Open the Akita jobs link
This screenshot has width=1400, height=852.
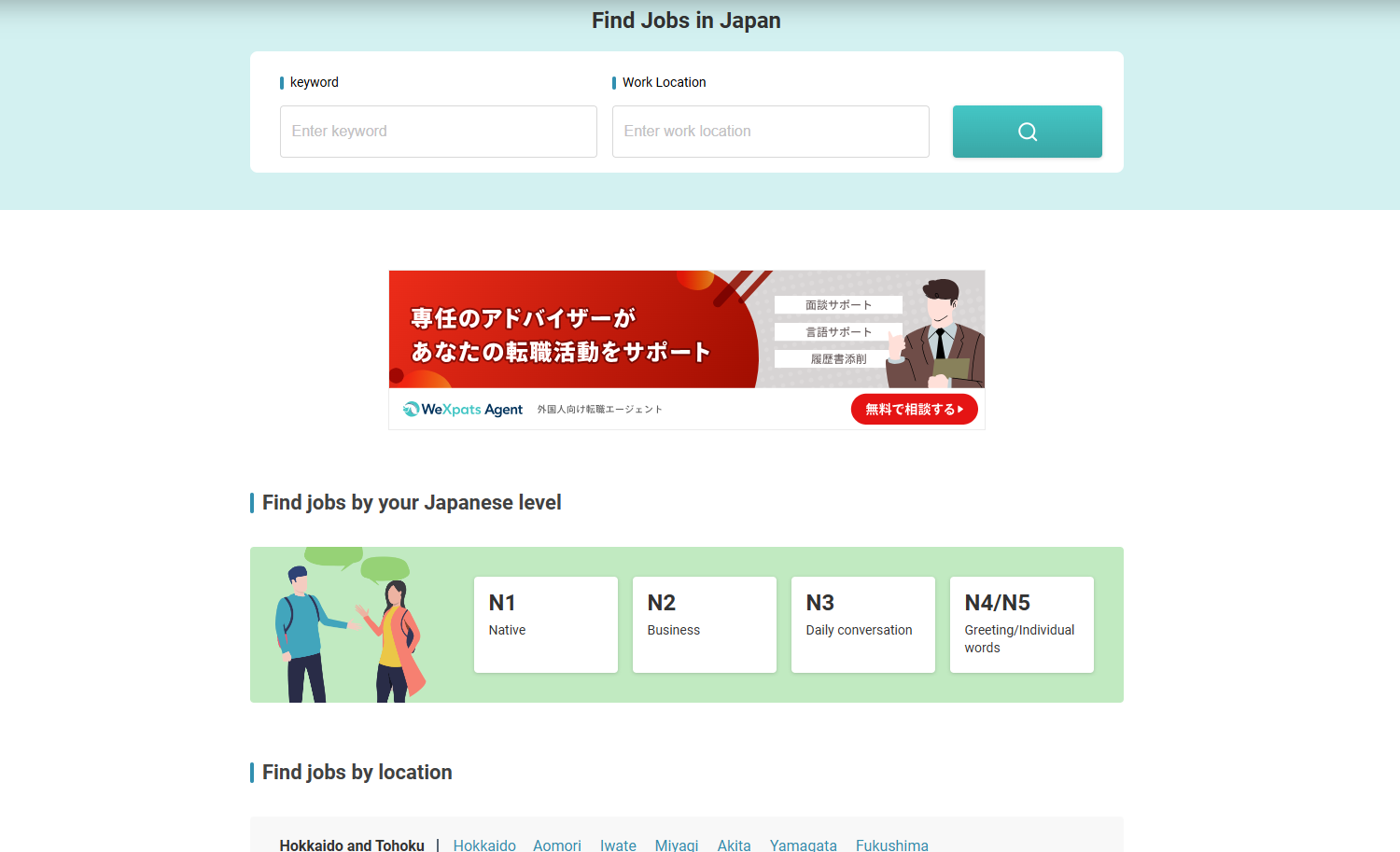734,845
